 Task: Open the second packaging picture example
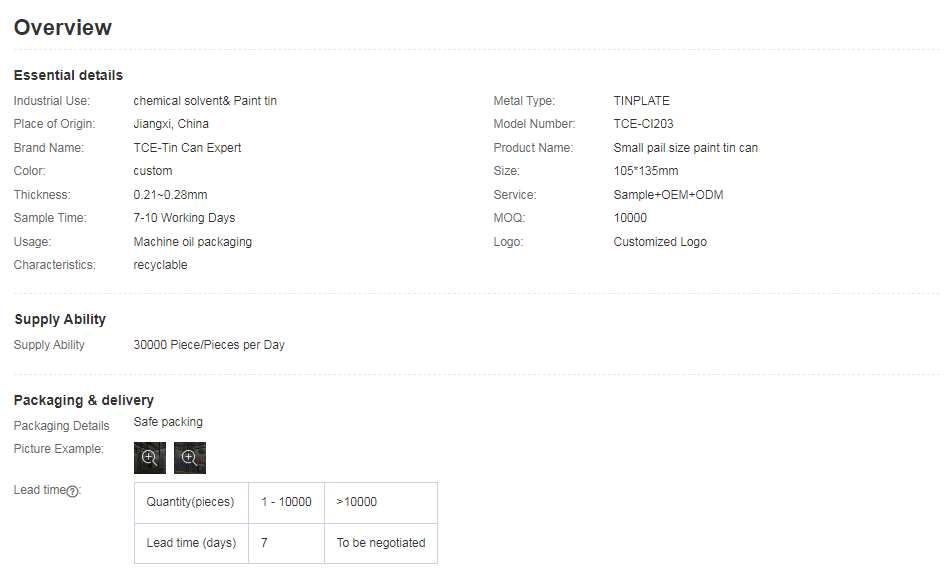[x=189, y=457]
